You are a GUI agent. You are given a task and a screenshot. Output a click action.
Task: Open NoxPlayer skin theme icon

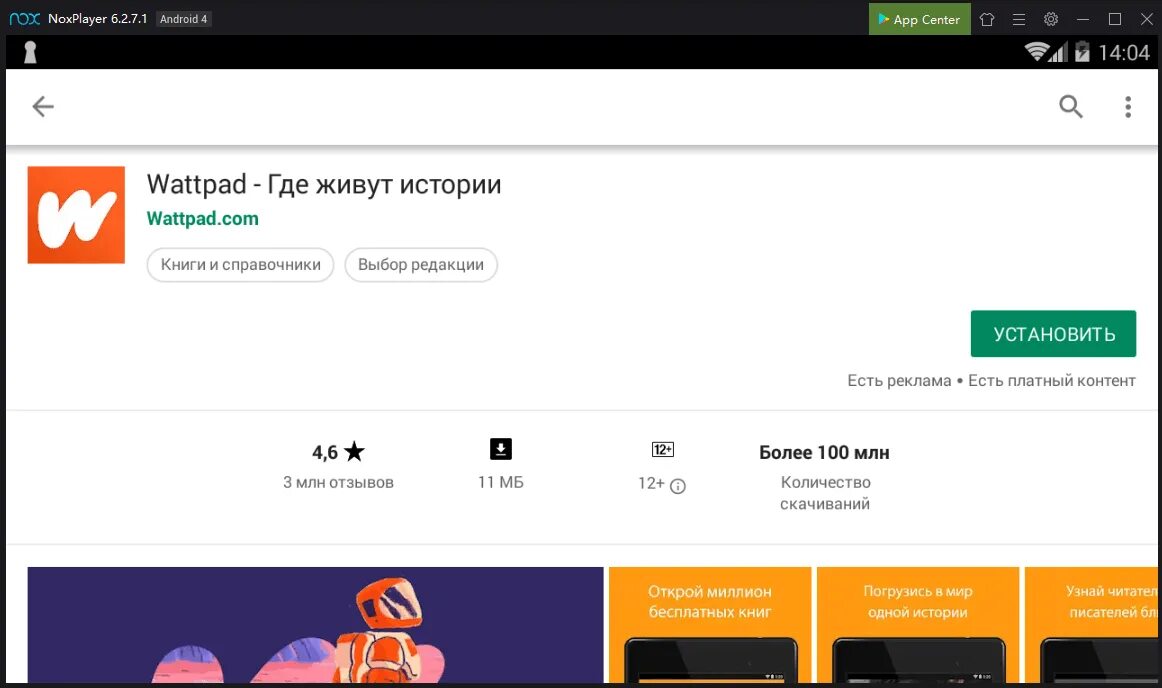[986, 19]
